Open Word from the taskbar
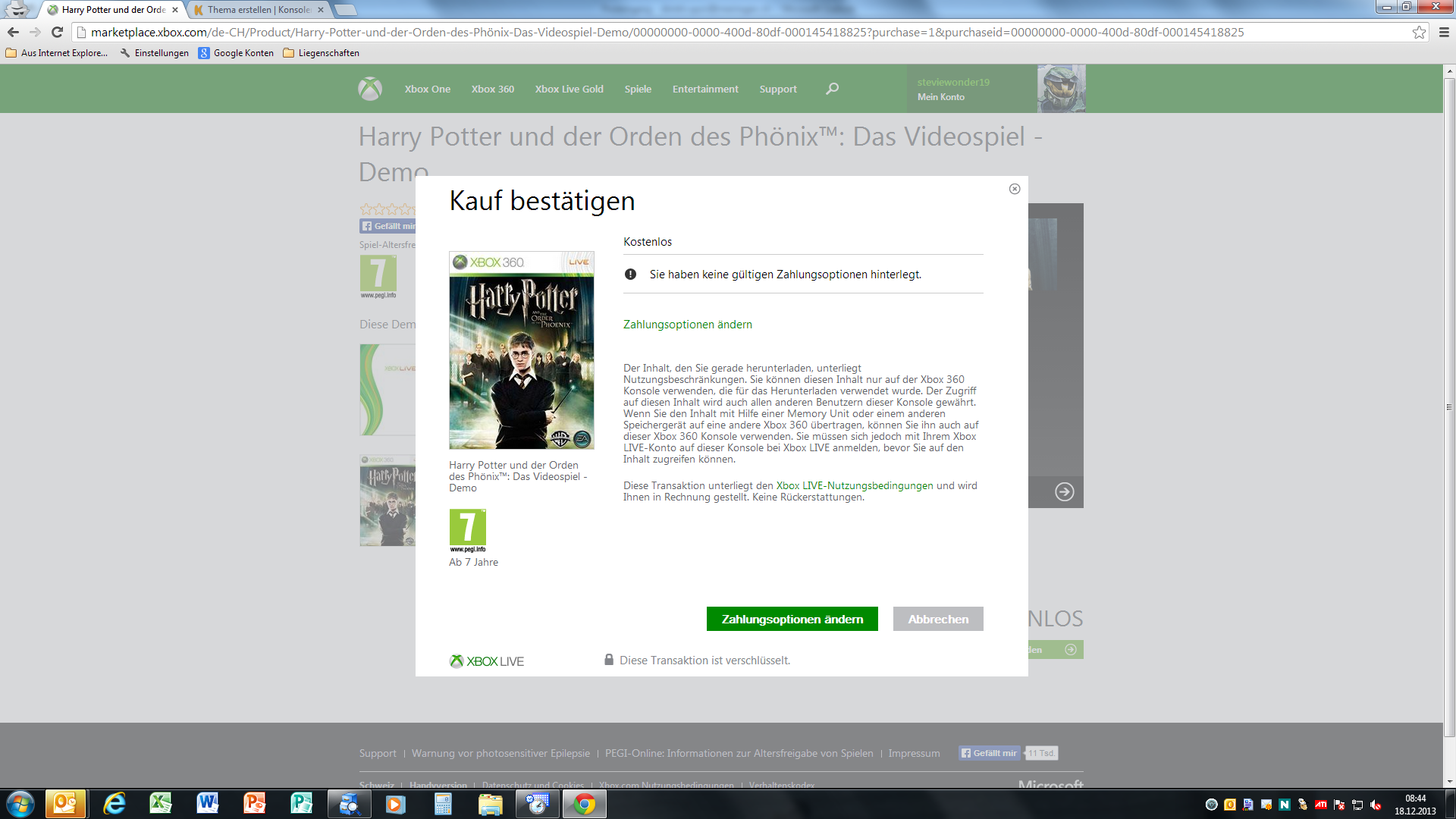 208,804
